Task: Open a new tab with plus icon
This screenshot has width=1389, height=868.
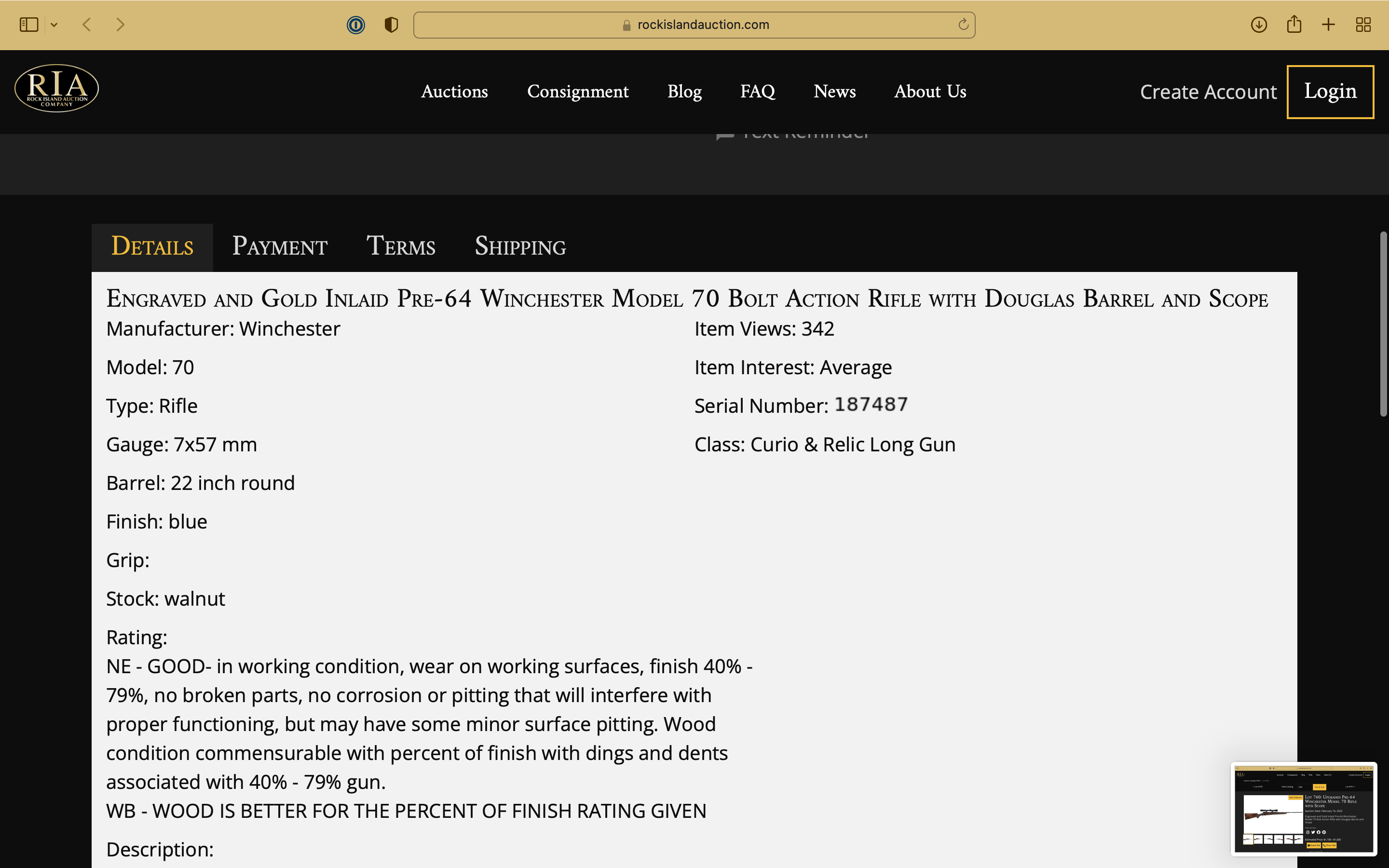Action: [1328, 25]
